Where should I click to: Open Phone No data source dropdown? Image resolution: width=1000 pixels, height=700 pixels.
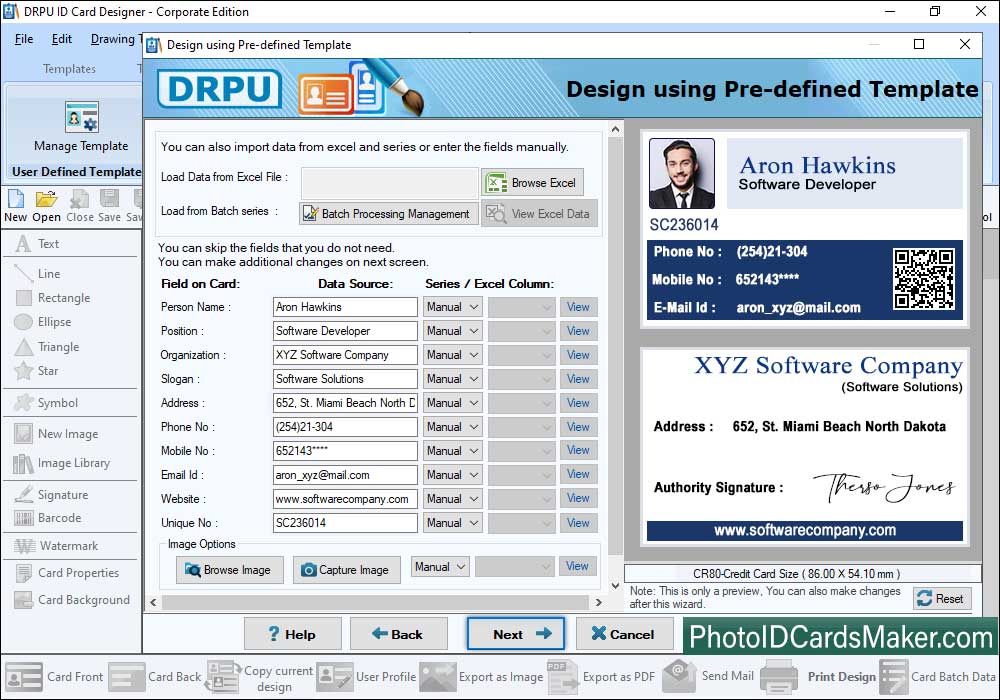452,427
